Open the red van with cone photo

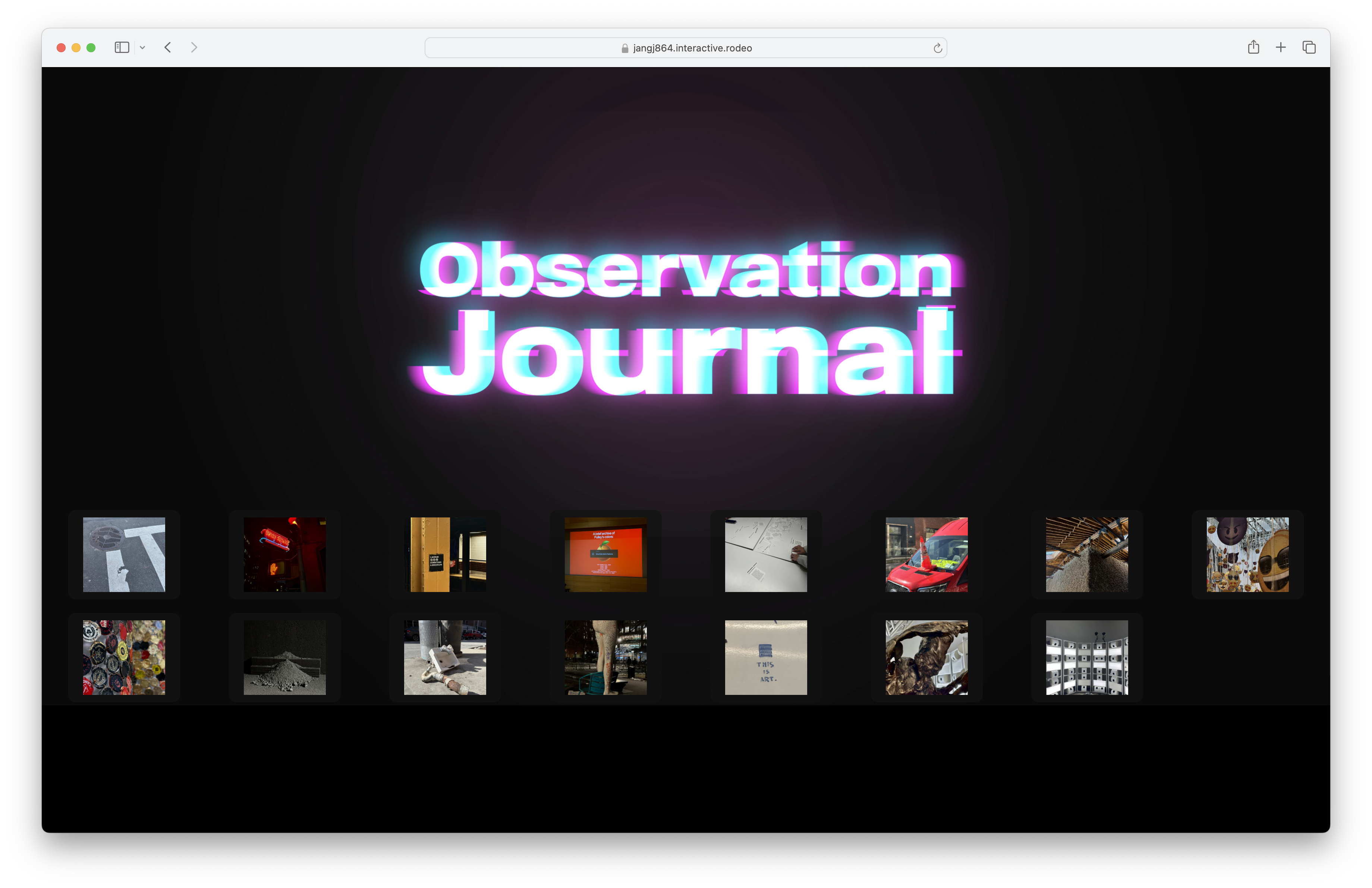[926, 554]
